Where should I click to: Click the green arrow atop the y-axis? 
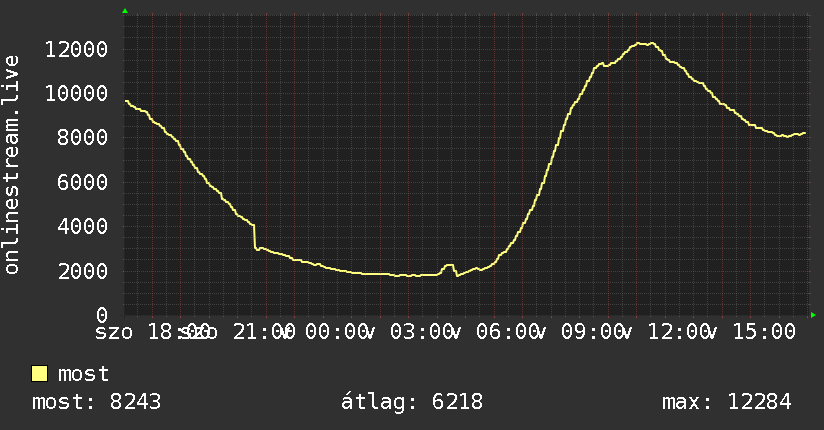tap(125, 11)
